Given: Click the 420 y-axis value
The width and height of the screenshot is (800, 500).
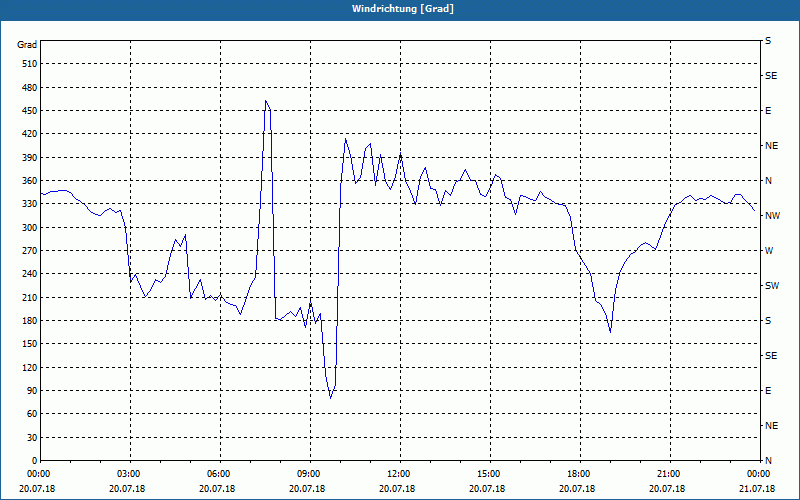Looking at the screenshot, I should (x=30, y=134).
